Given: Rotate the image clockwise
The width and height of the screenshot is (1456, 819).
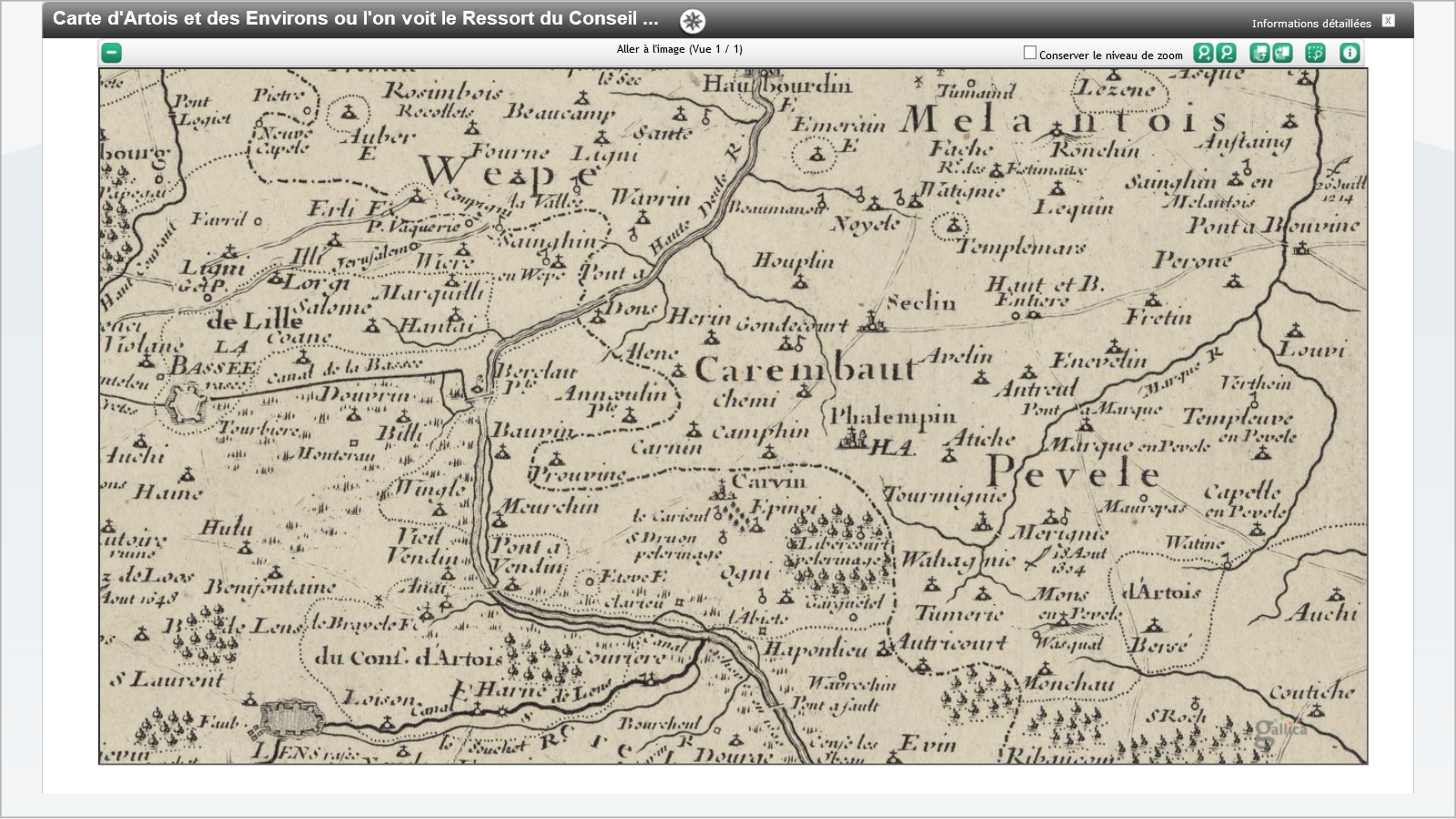Looking at the screenshot, I should (1282, 53).
